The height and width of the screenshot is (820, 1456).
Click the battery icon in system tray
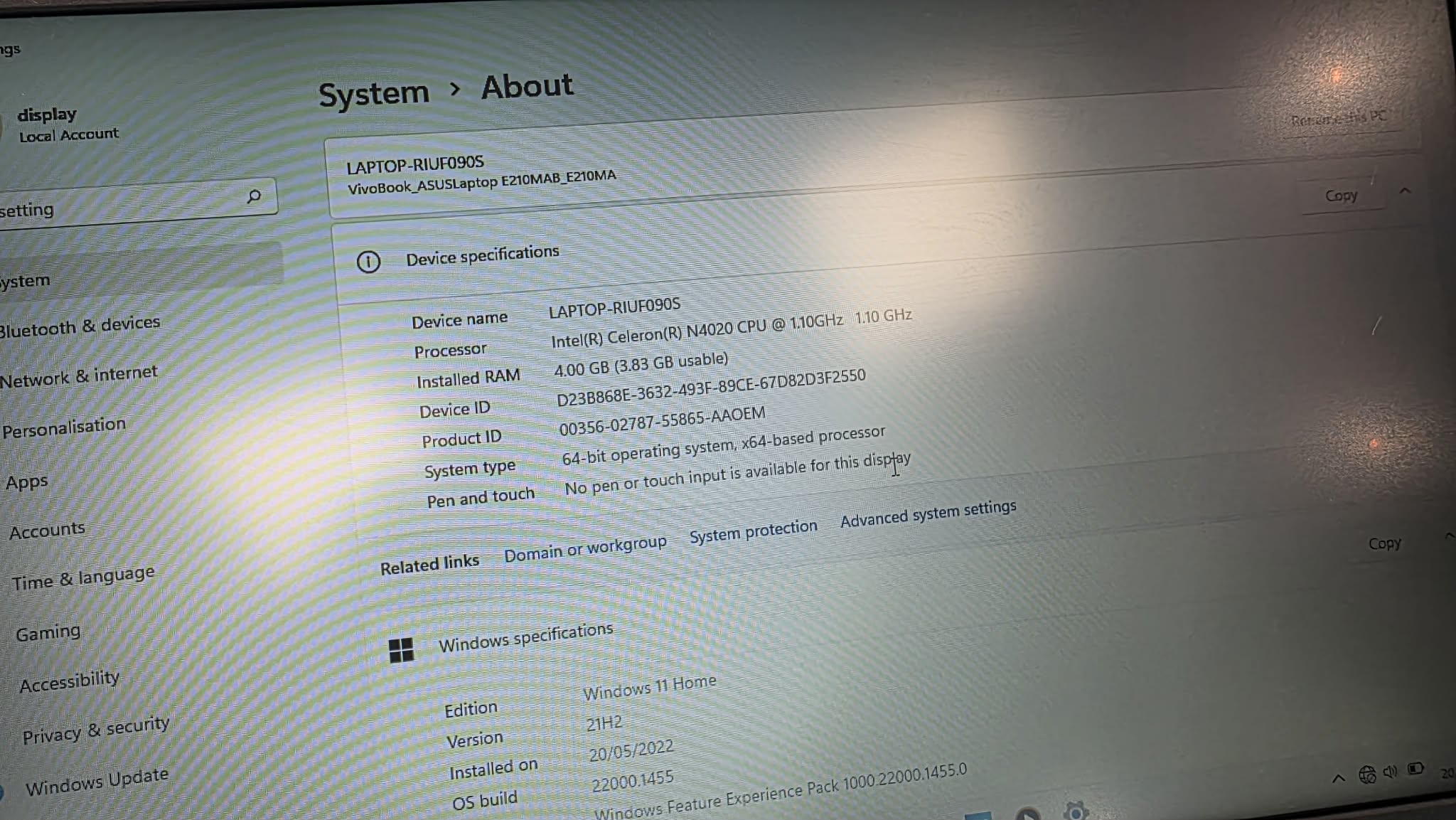click(1415, 769)
